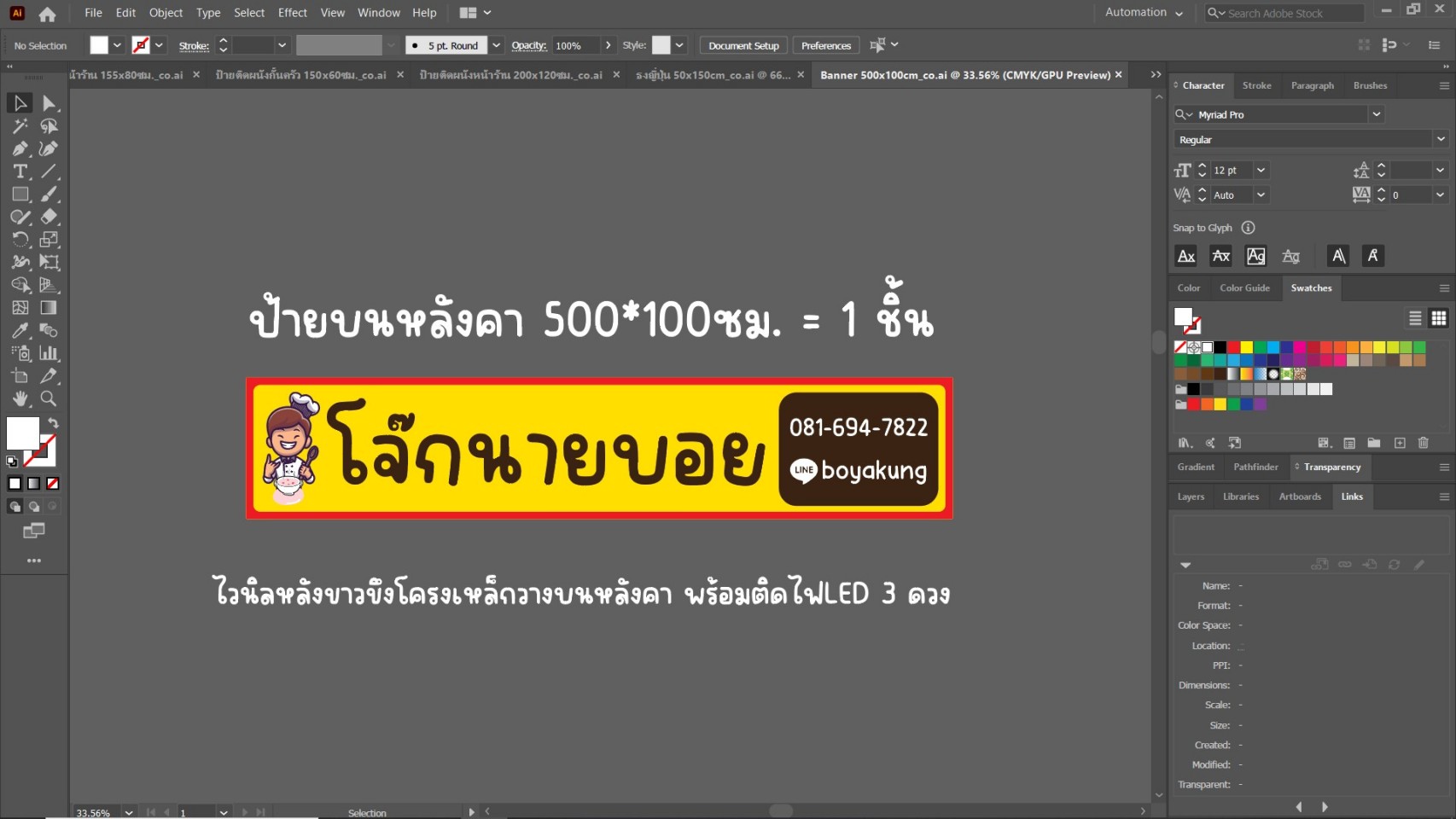Screen dimensions: 1456x819
Task: Select the Pen tool
Action: pyautogui.click(x=20, y=148)
